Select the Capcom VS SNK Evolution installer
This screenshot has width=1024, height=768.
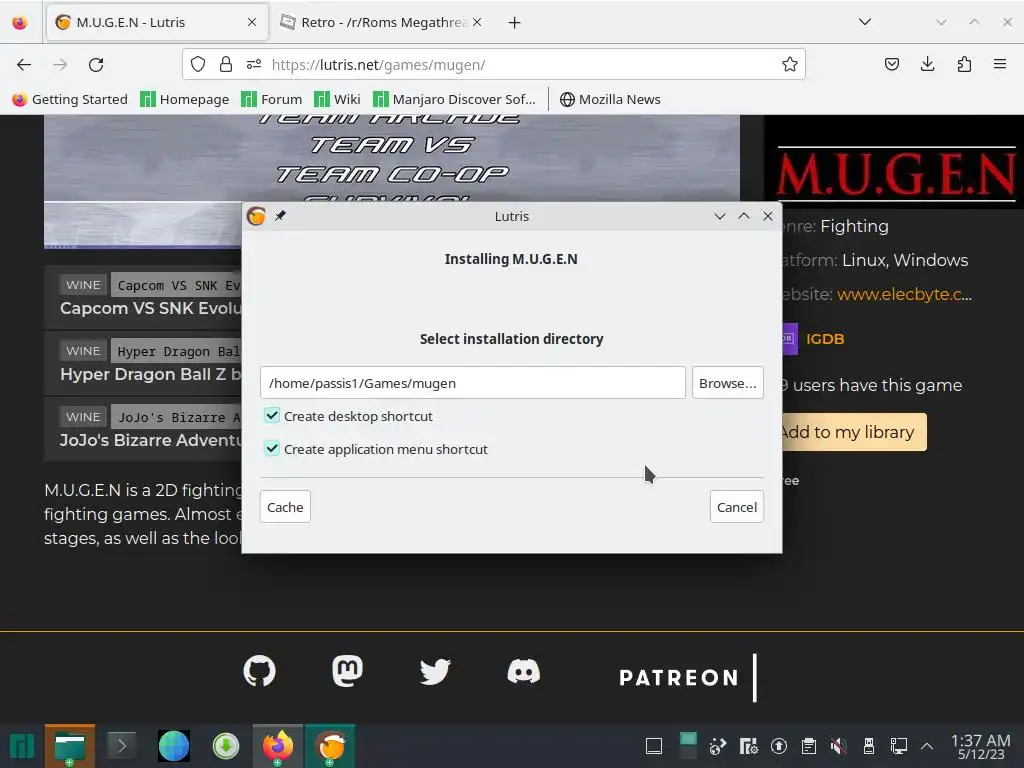(x=144, y=296)
